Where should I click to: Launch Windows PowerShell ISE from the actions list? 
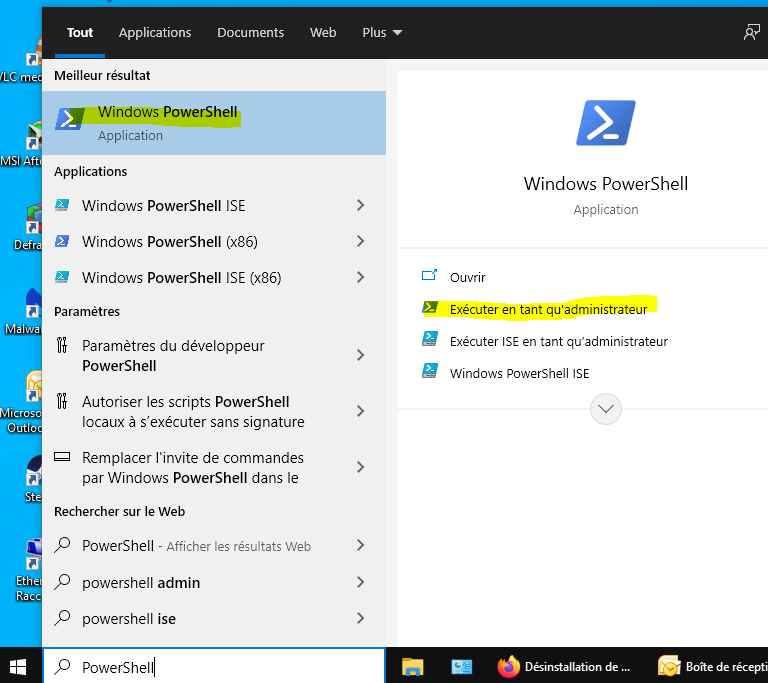pos(519,373)
